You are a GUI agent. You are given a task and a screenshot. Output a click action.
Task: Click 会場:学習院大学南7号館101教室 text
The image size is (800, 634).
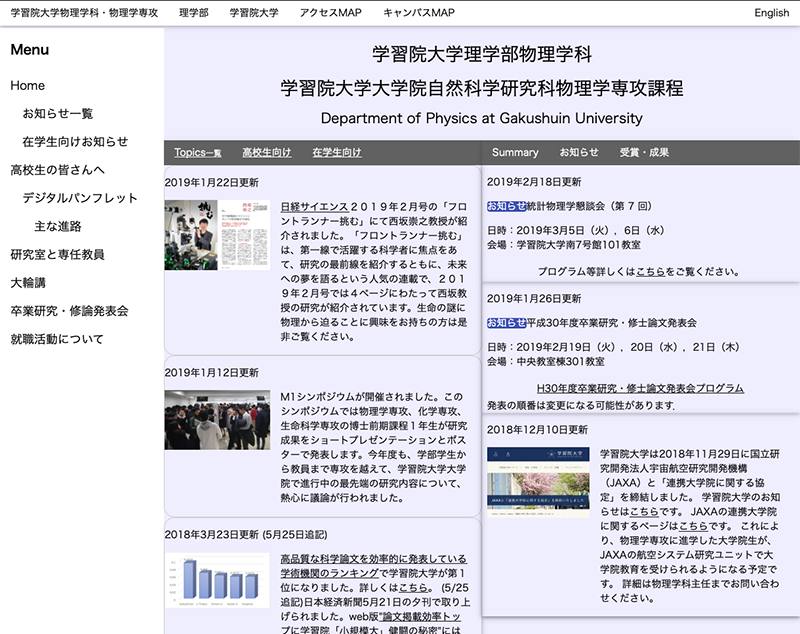tap(564, 245)
